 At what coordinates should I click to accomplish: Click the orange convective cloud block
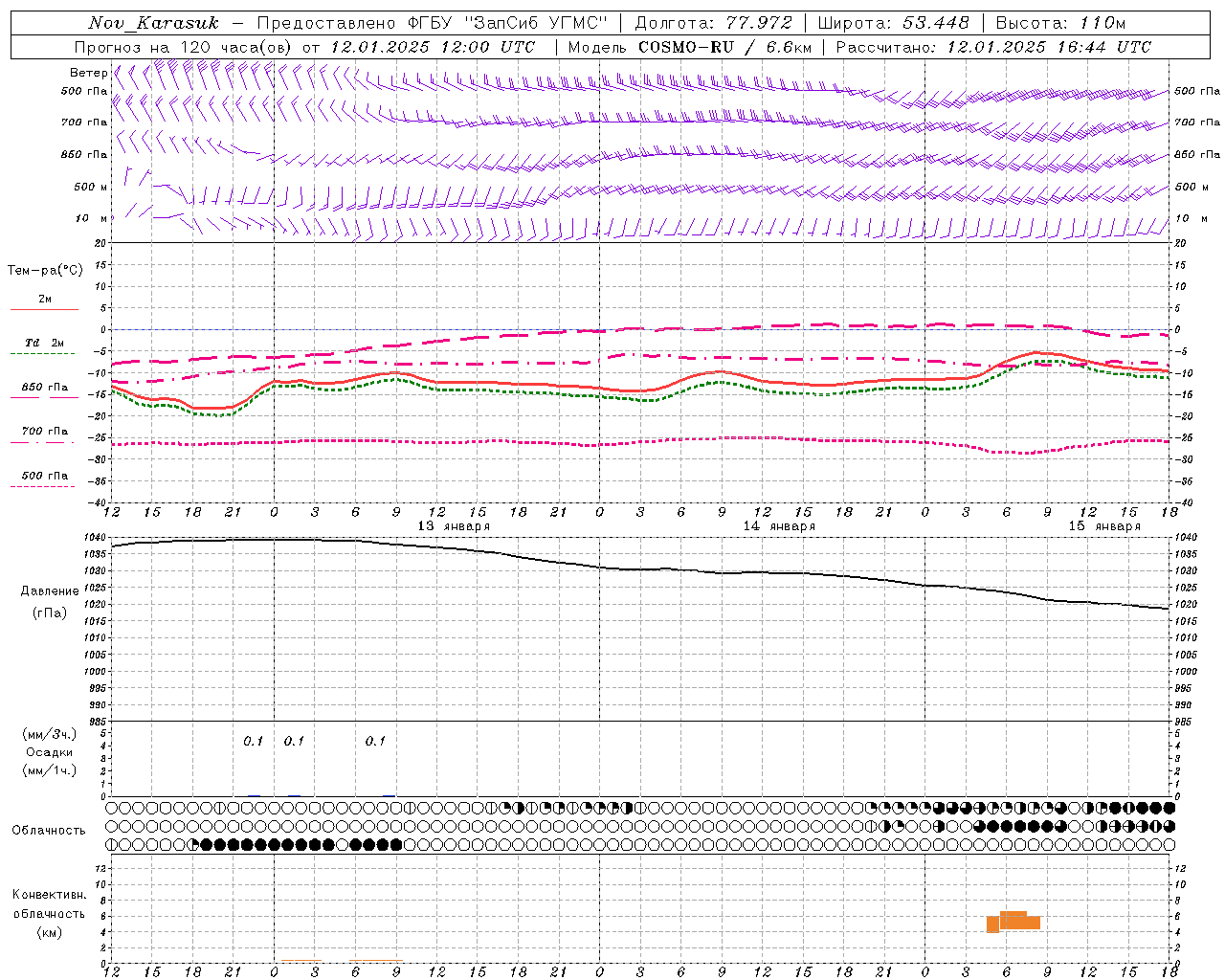(1013, 922)
